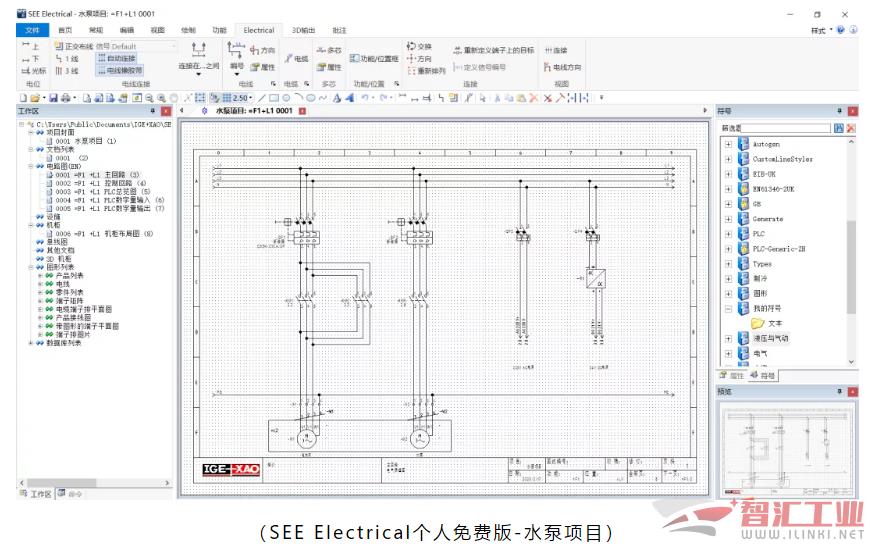Select 正交布线 orthogonal wiring tool
This screenshot has height=549, width=874.
pyautogui.click(x=74, y=46)
